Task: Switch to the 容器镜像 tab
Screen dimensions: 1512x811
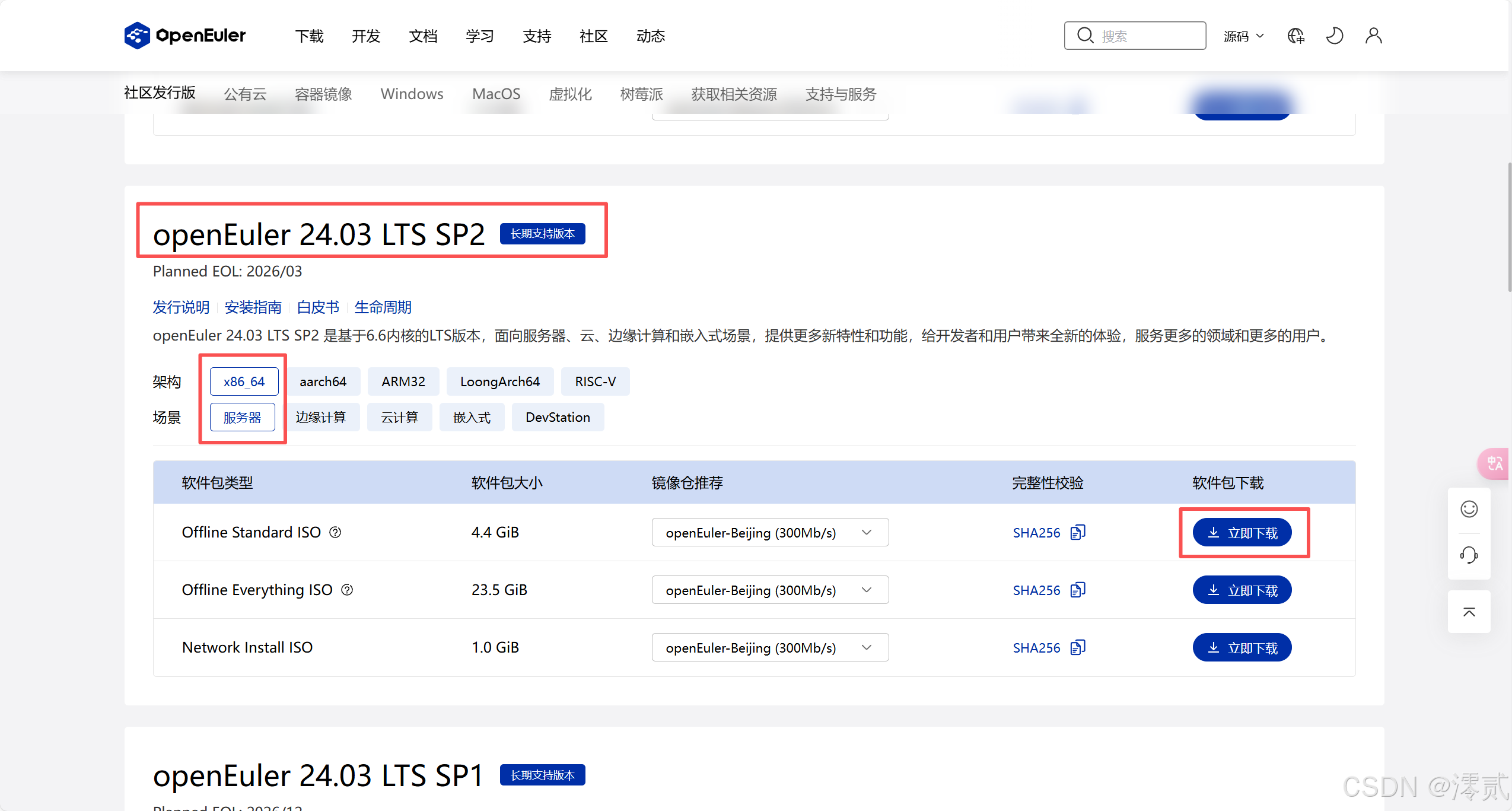Action: (x=323, y=94)
